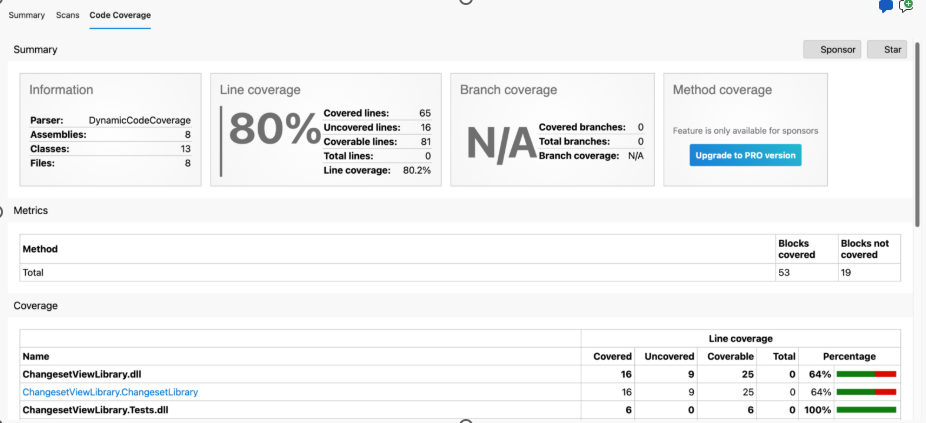Switch to the Summary tab
This screenshot has height=423, width=926.
coord(27,16)
